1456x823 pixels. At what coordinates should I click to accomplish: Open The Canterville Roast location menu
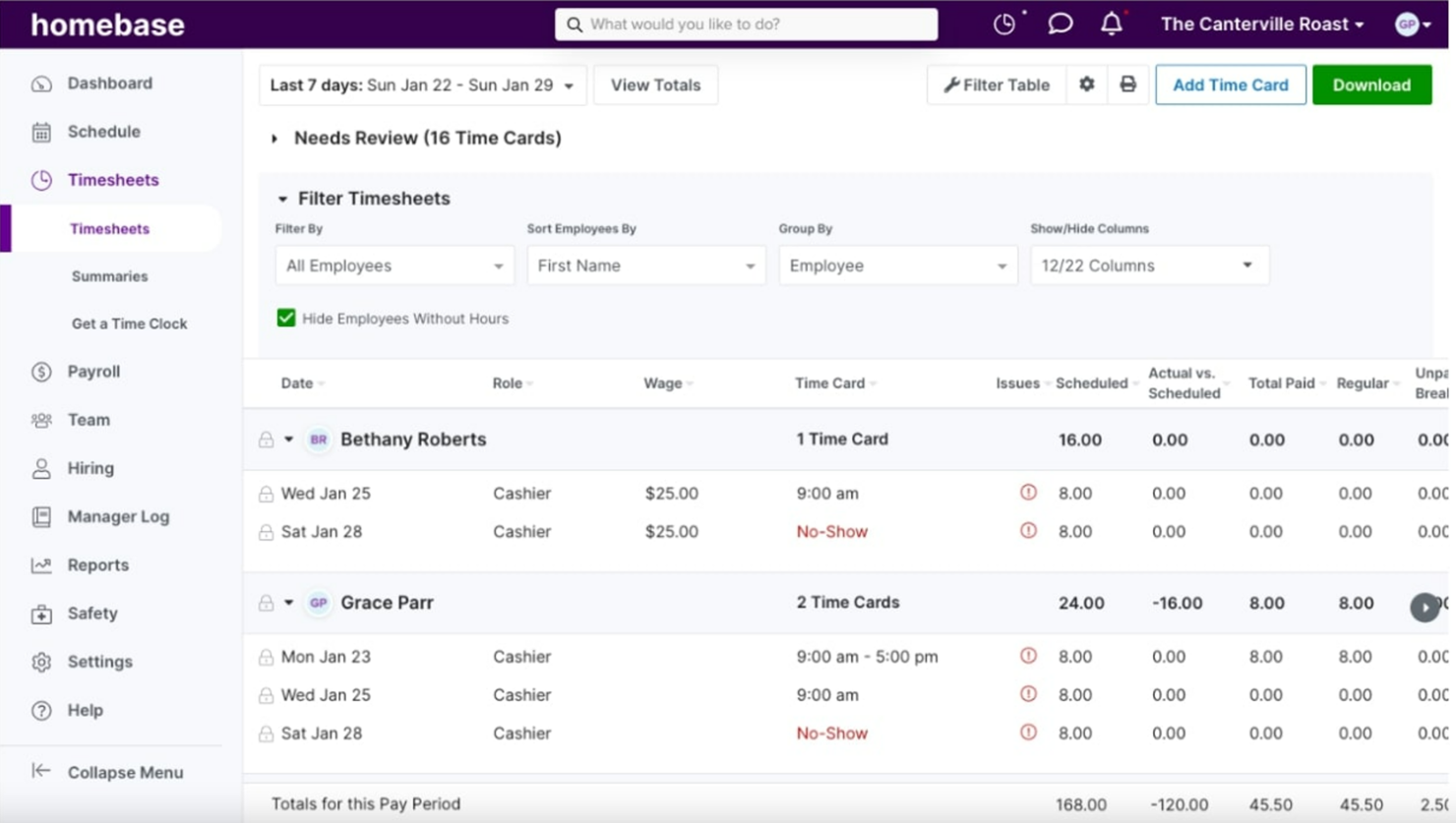pos(1262,25)
